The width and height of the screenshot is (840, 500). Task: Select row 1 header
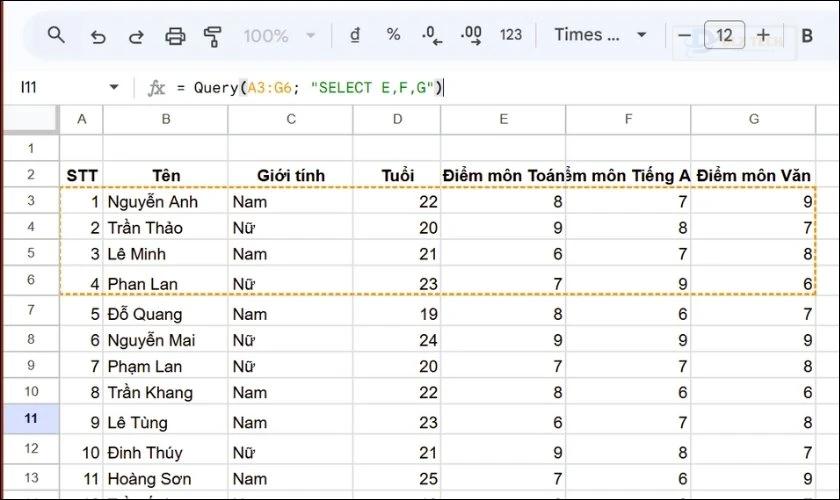pyautogui.click(x=31, y=148)
